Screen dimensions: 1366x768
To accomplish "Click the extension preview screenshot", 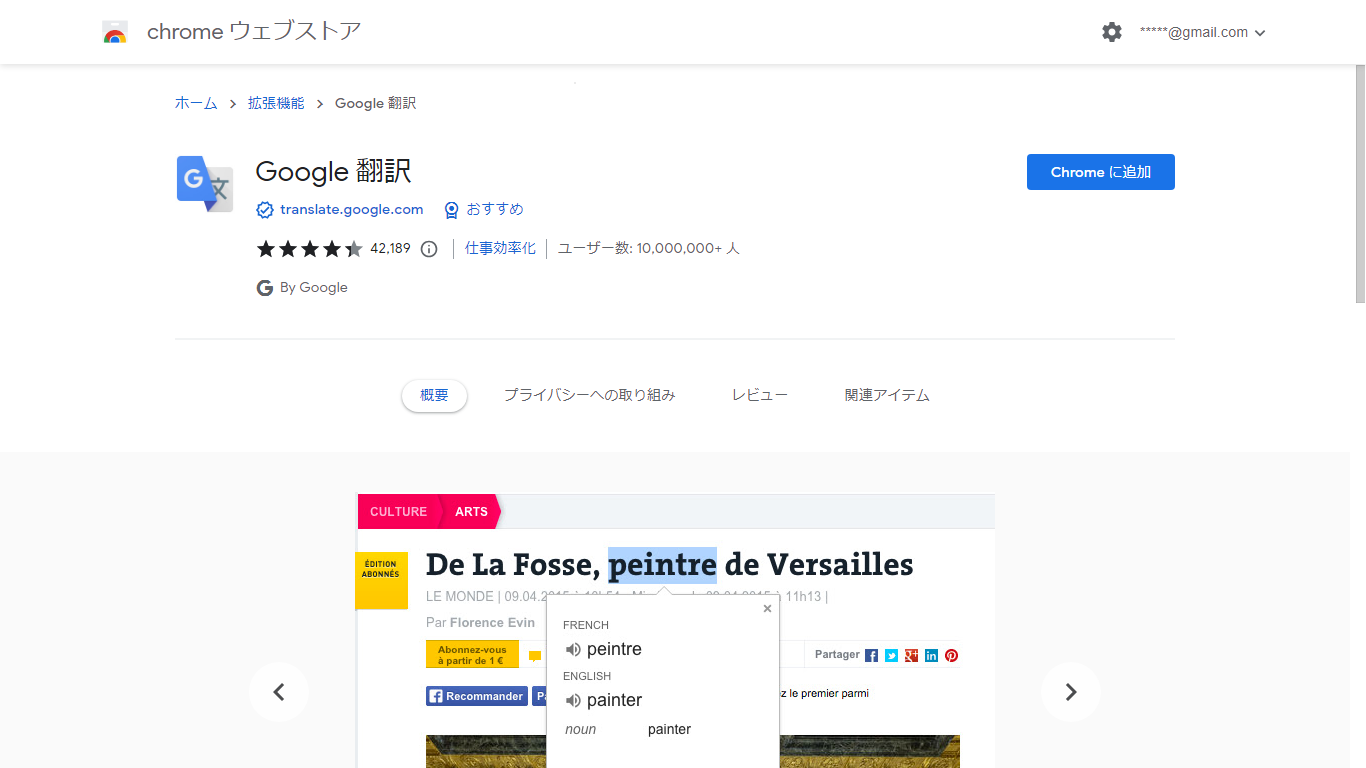I will tap(676, 631).
